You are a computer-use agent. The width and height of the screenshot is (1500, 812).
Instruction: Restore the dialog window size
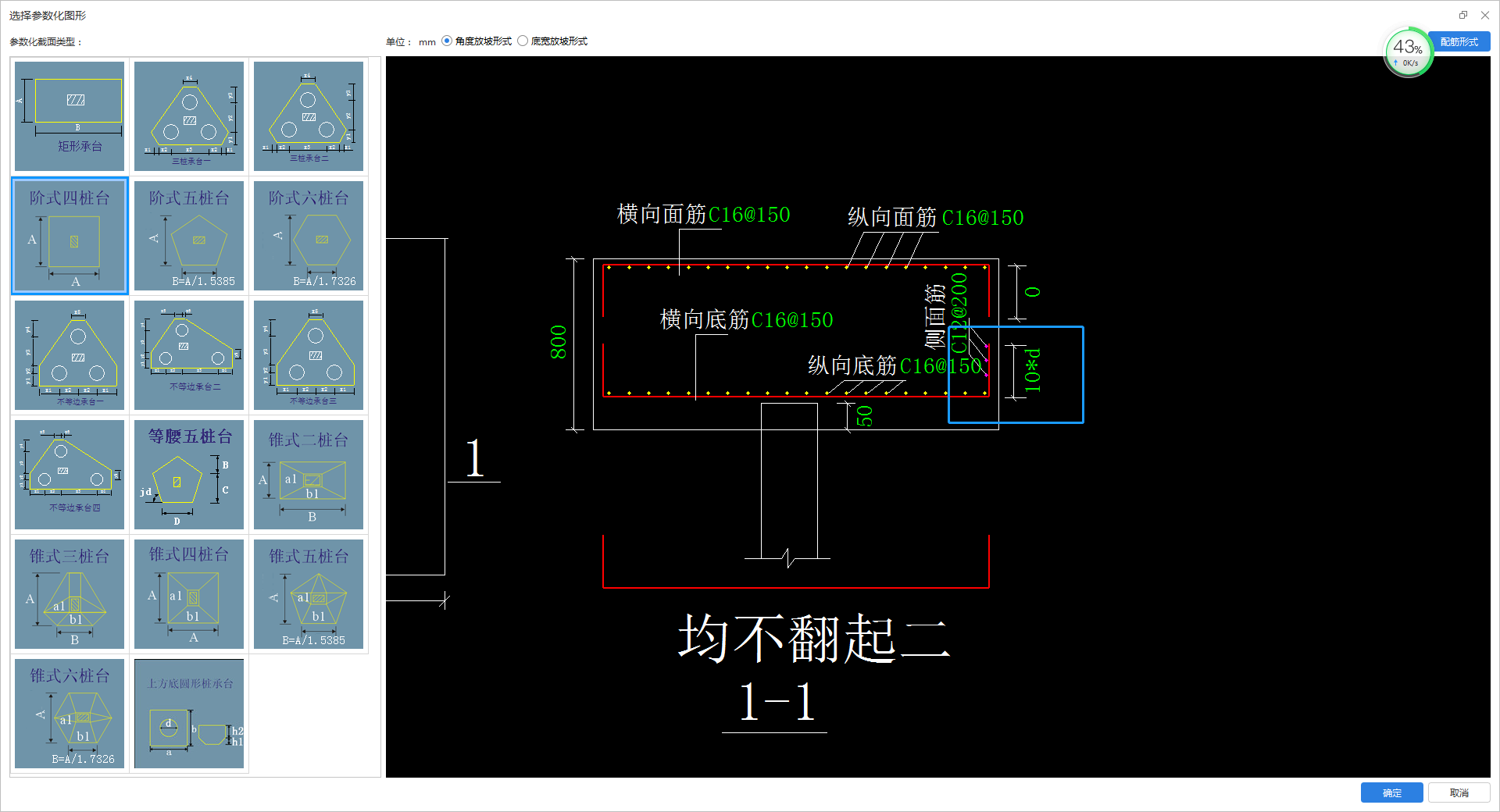[x=1462, y=15]
